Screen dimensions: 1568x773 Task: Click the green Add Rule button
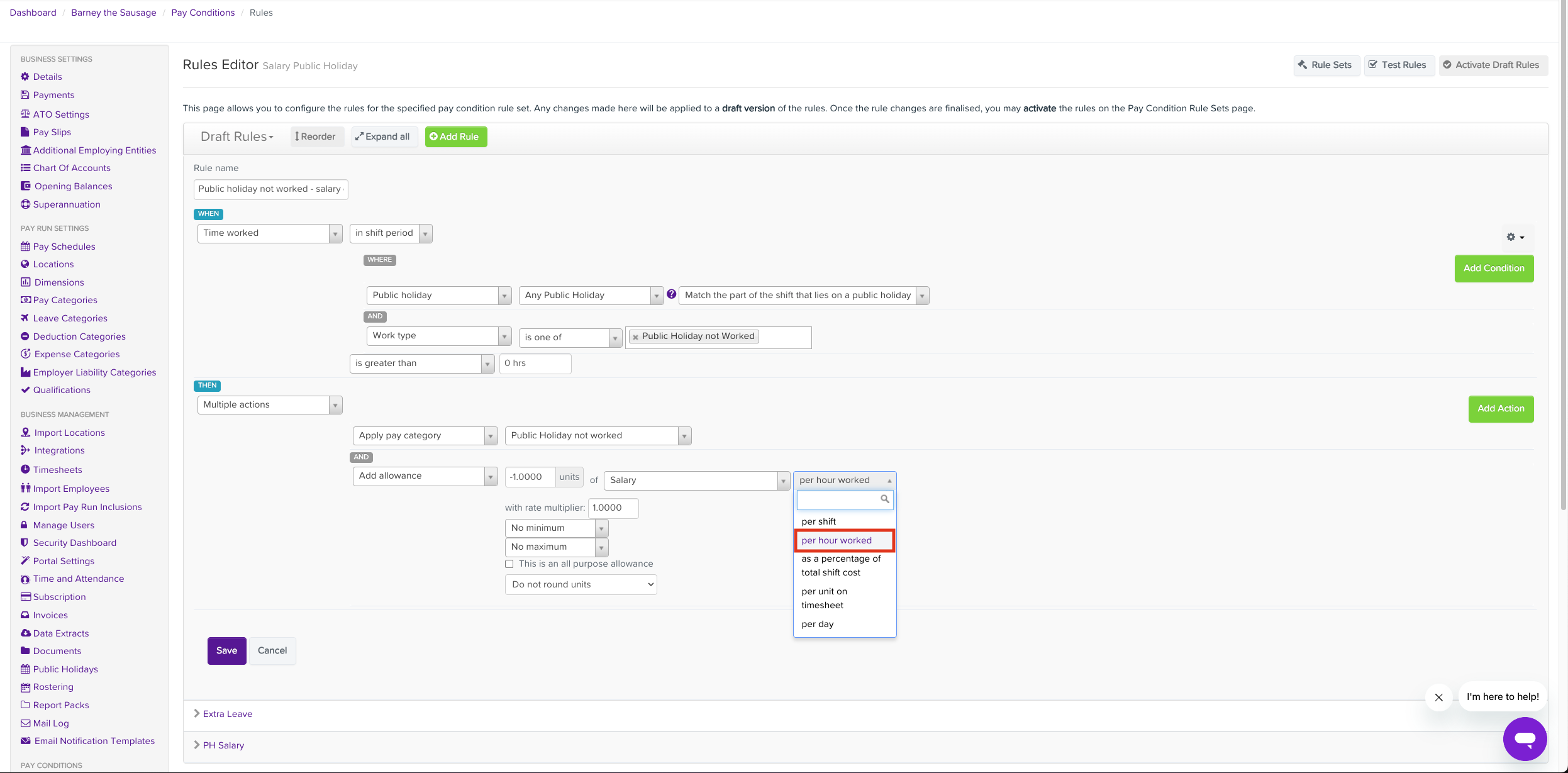[455, 136]
